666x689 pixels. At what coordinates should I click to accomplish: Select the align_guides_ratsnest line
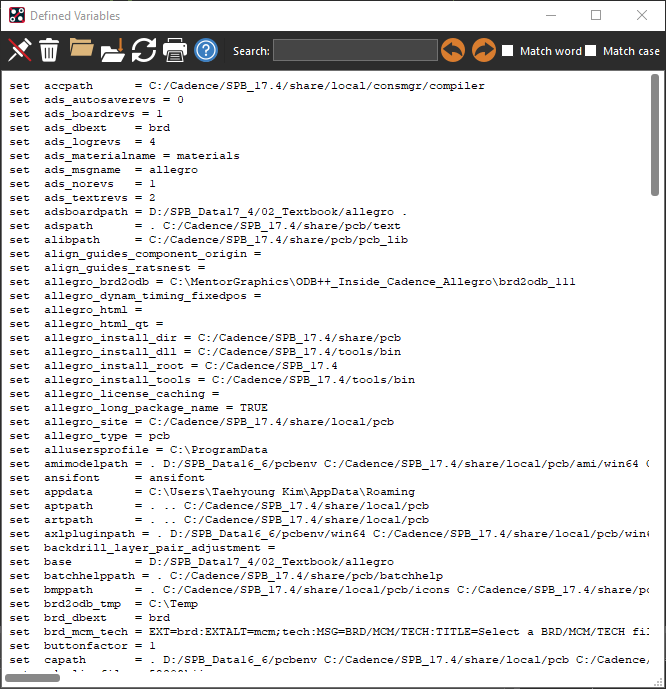[x=107, y=268]
